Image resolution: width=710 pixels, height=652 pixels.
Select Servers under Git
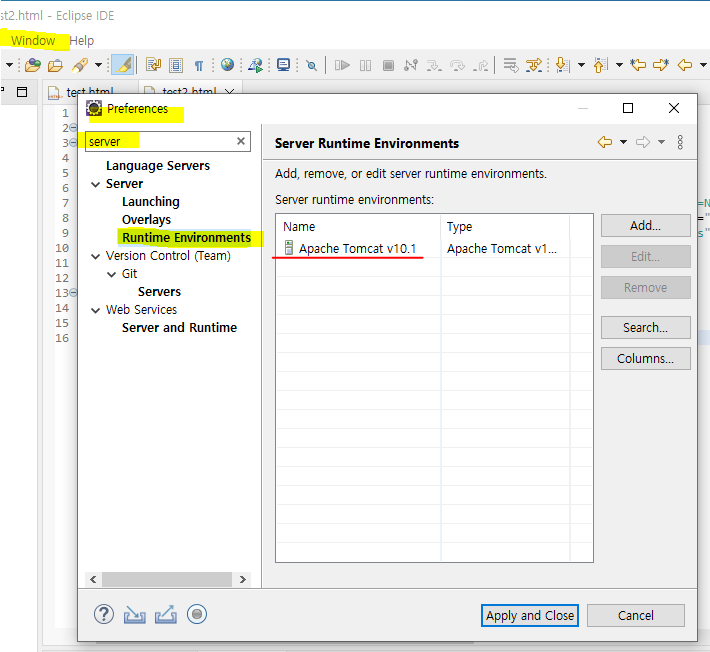click(x=159, y=292)
